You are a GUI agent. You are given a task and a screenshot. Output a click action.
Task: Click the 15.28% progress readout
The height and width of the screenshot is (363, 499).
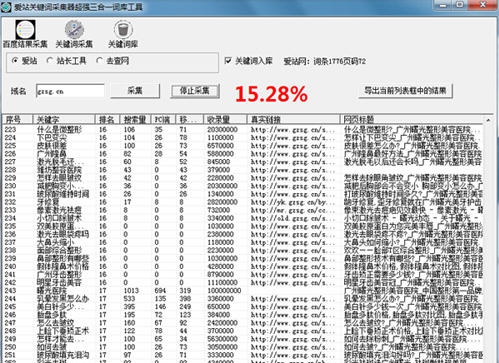coord(271,94)
